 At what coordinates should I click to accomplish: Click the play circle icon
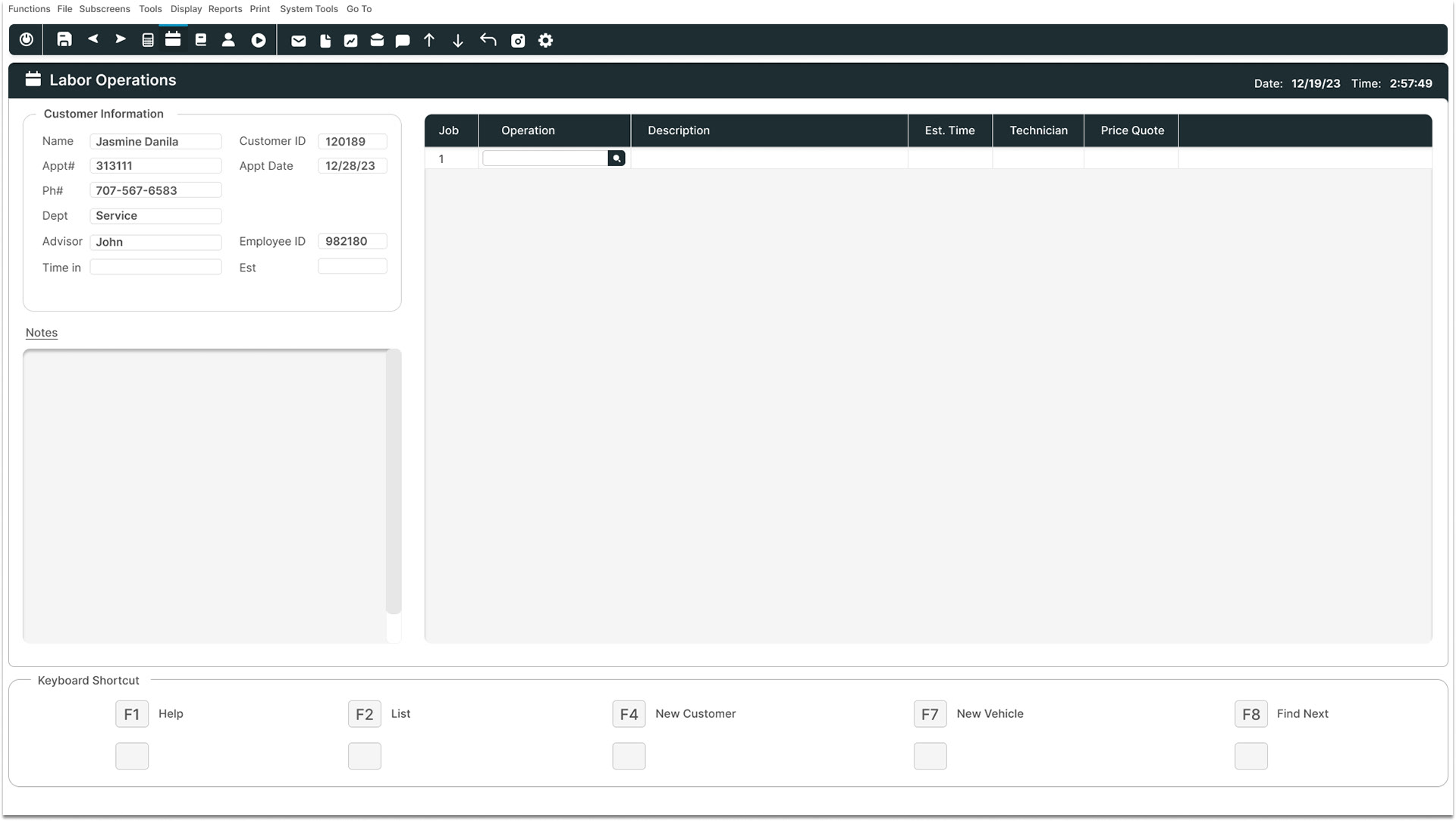tap(259, 40)
